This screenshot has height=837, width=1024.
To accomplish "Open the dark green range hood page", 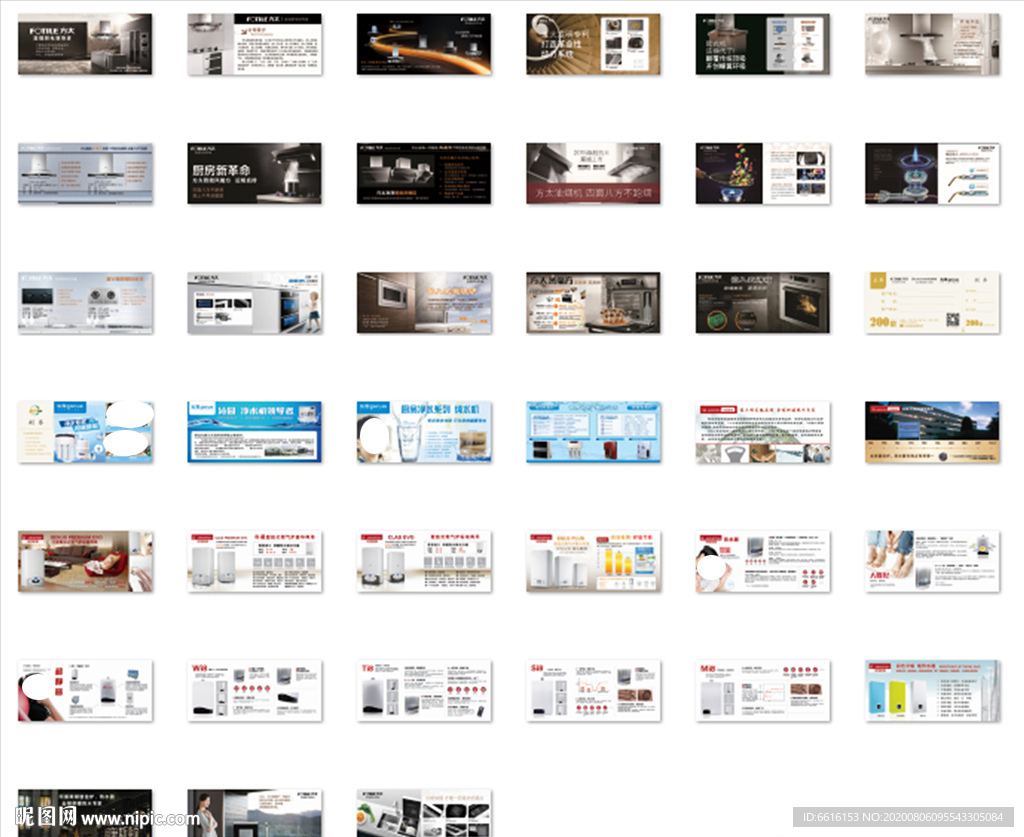I will coord(763,44).
